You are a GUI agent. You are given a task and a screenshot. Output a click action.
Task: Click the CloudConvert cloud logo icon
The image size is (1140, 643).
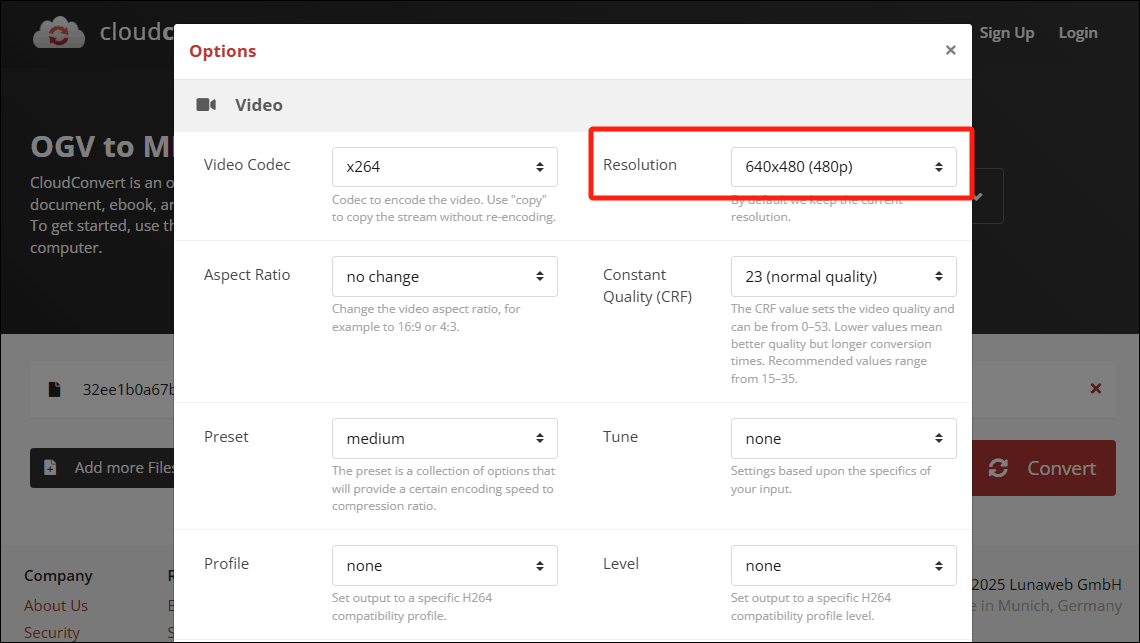coord(59,33)
